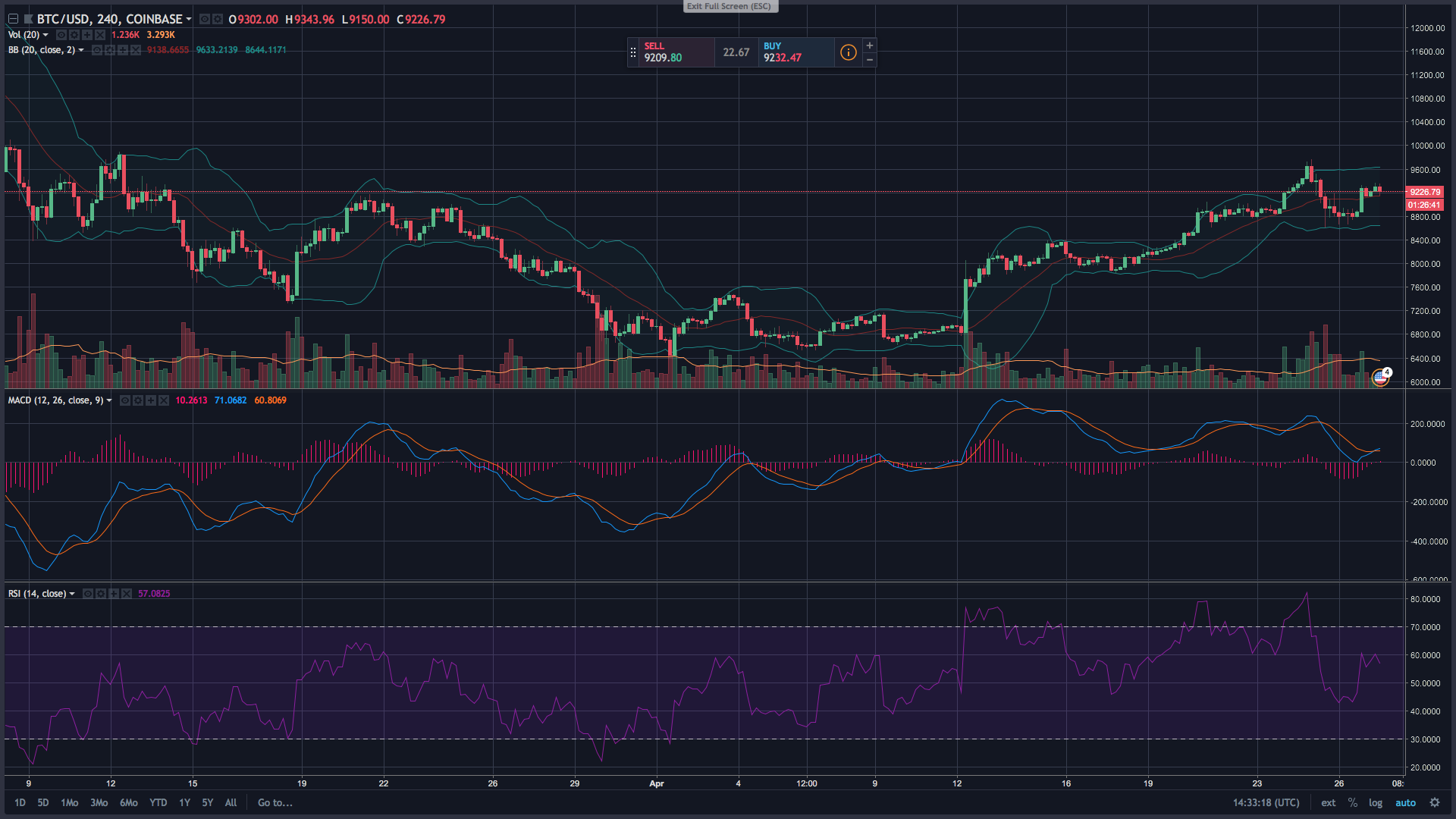
Task: Click the close price C 9226.79 in header
Action: (x=421, y=19)
